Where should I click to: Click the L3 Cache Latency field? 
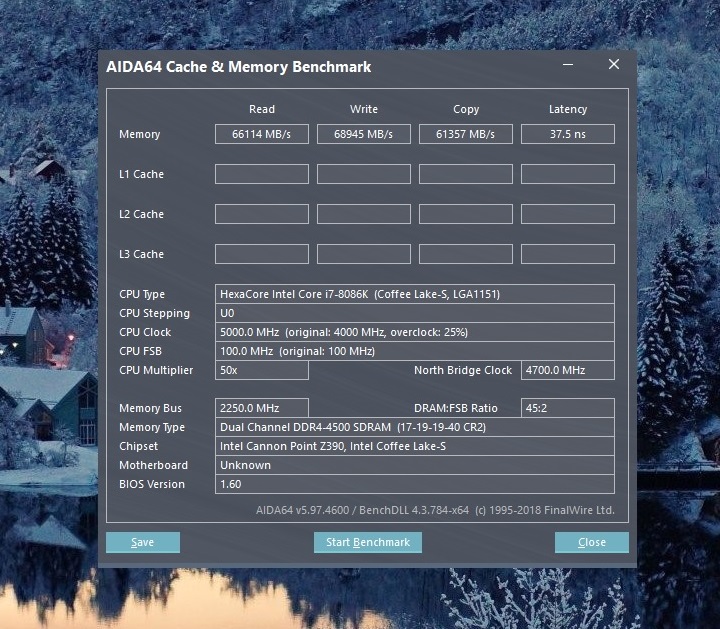(568, 254)
